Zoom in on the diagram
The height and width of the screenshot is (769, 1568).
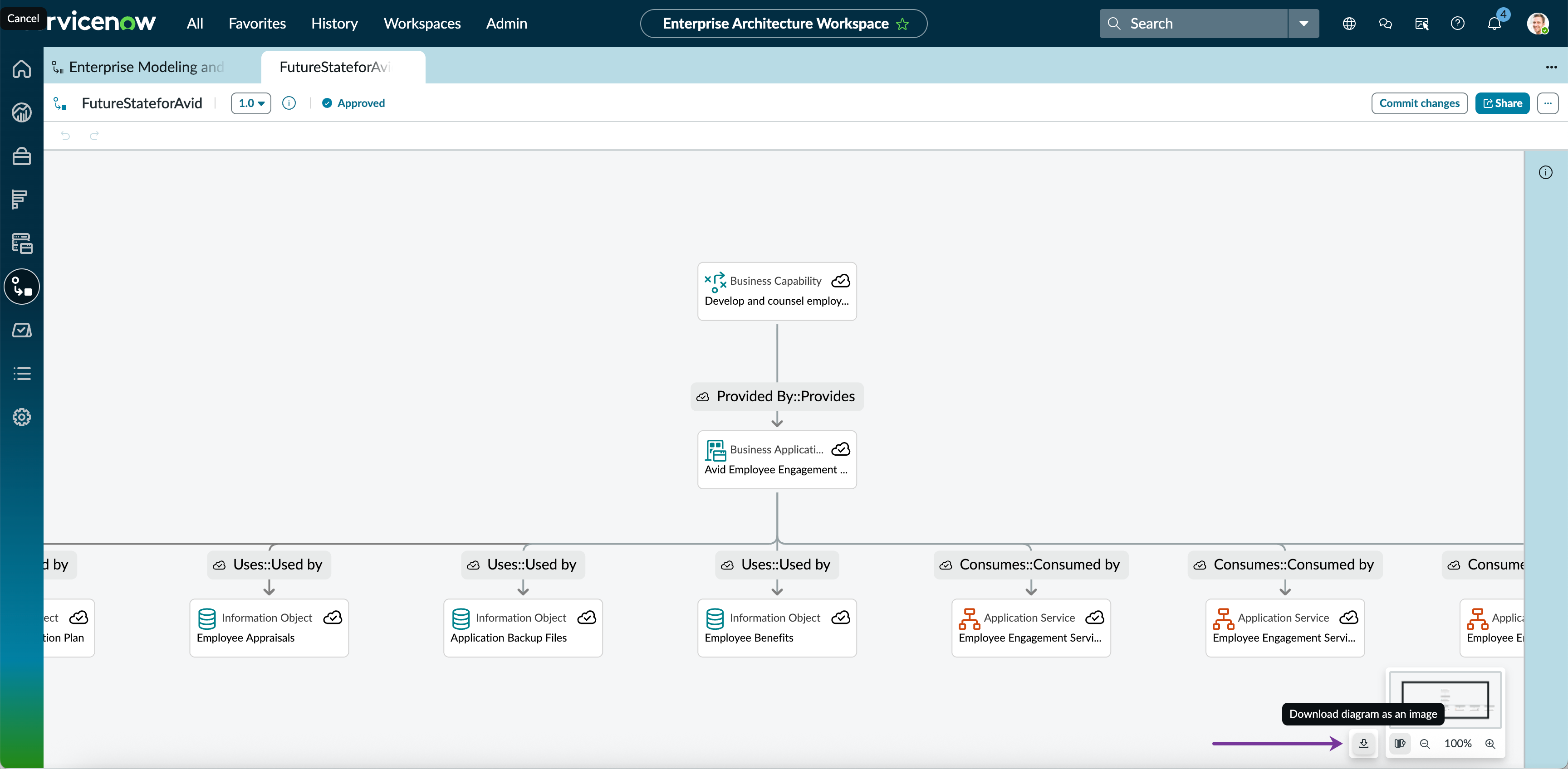tap(1490, 744)
